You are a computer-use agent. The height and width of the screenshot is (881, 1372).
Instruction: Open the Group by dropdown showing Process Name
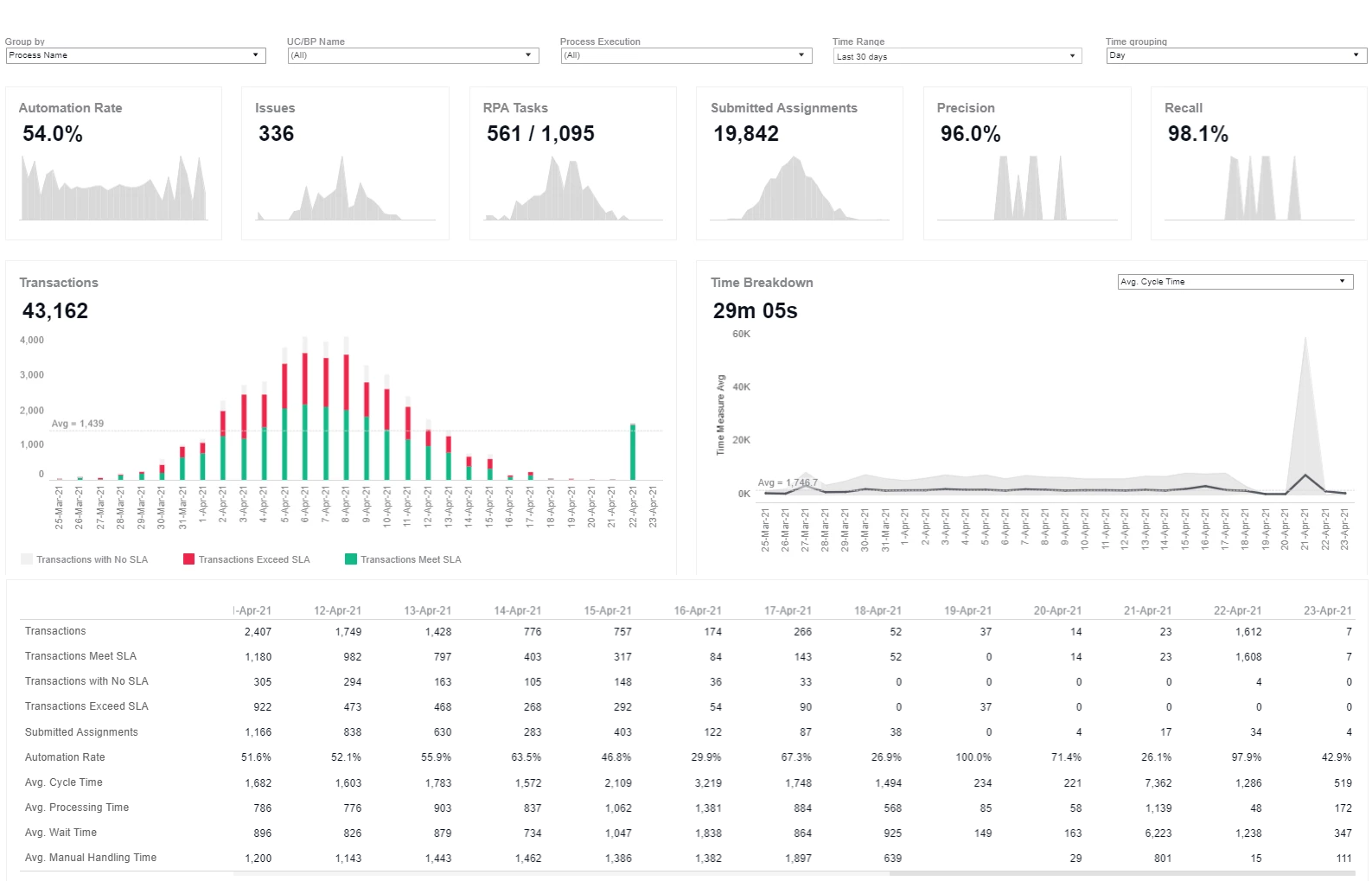[x=136, y=55]
